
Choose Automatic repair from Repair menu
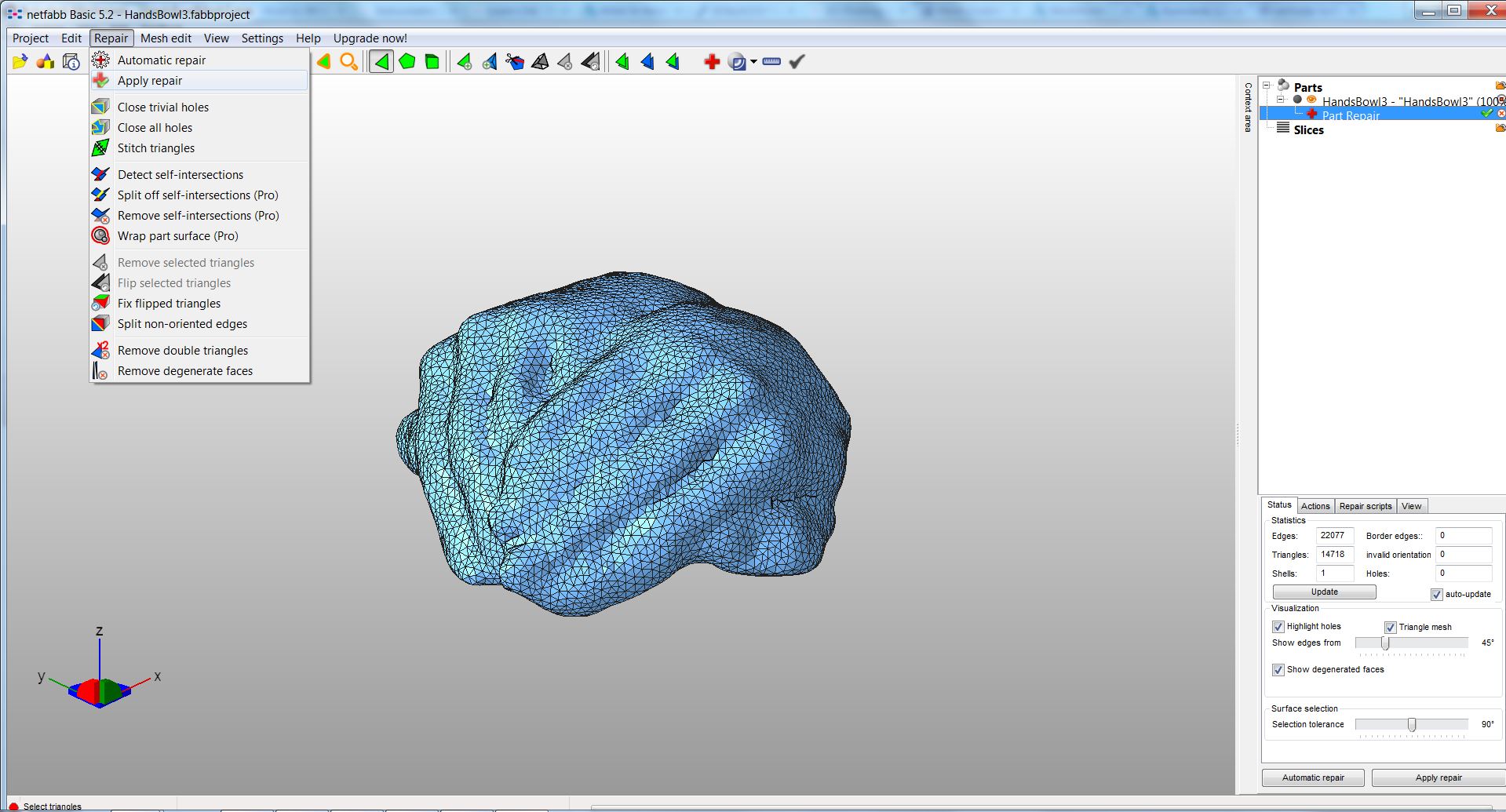[199, 60]
